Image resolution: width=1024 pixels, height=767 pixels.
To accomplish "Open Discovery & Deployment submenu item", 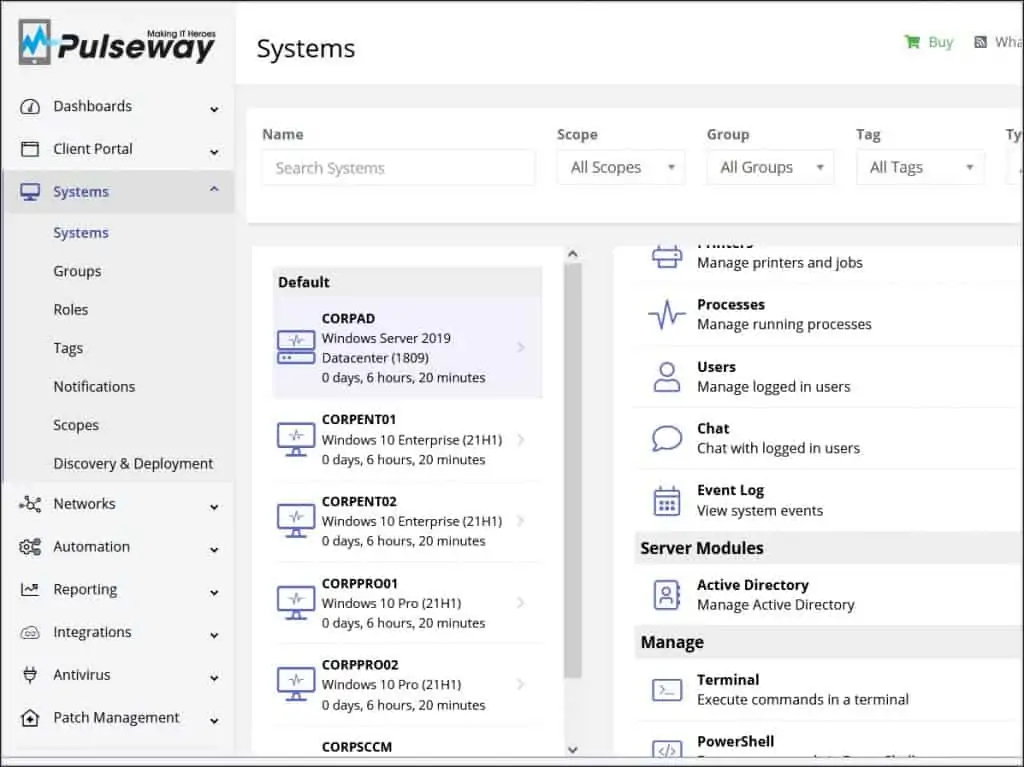I will click(133, 464).
